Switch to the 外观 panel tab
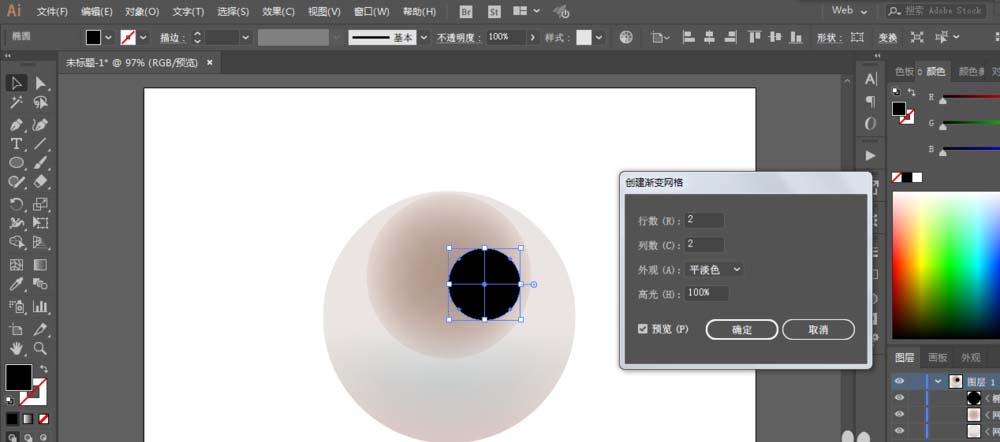1000x442 pixels. coord(971,357)
